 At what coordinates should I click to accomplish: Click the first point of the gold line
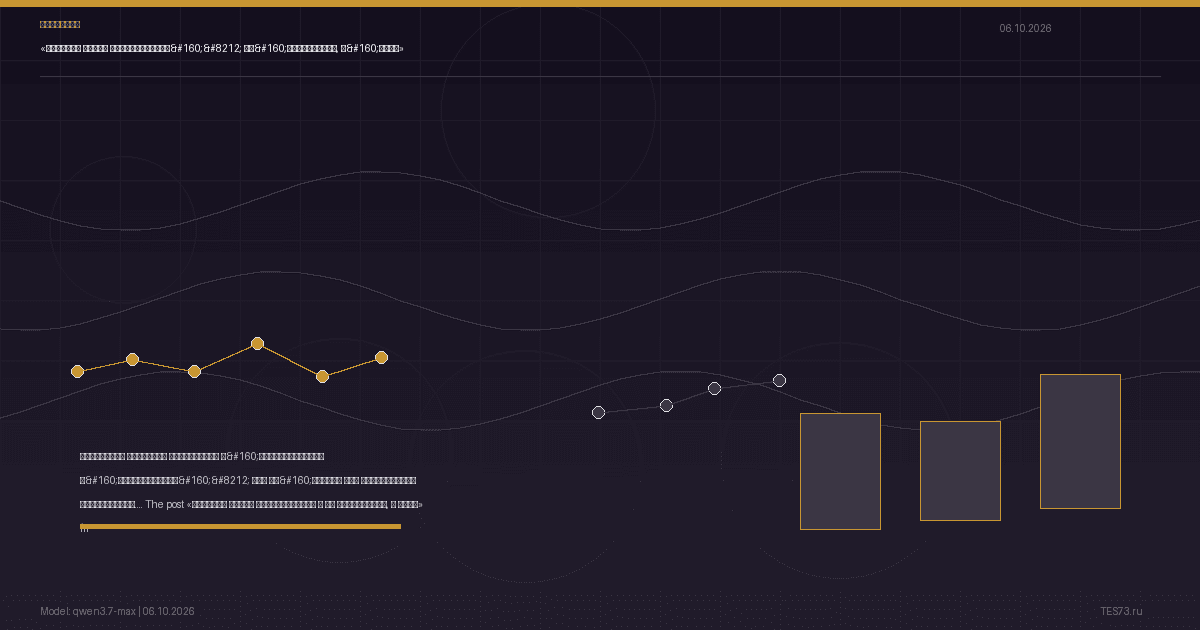(77, 371)
